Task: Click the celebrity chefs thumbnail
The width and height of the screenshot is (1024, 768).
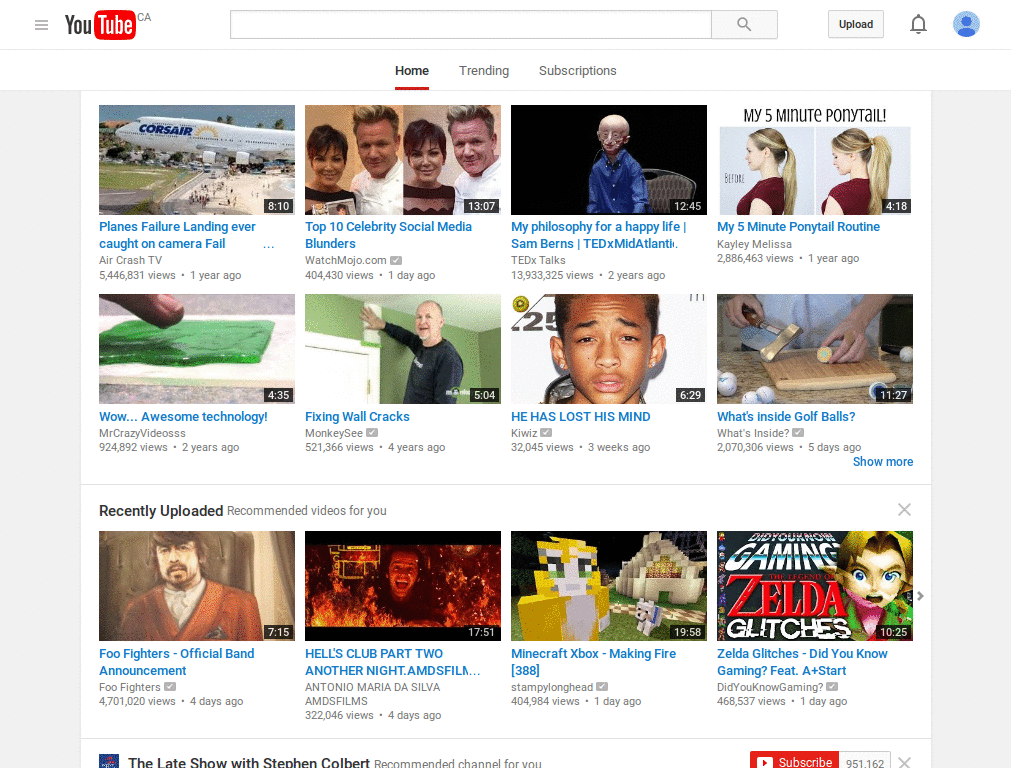Action: tap(403, 160)
